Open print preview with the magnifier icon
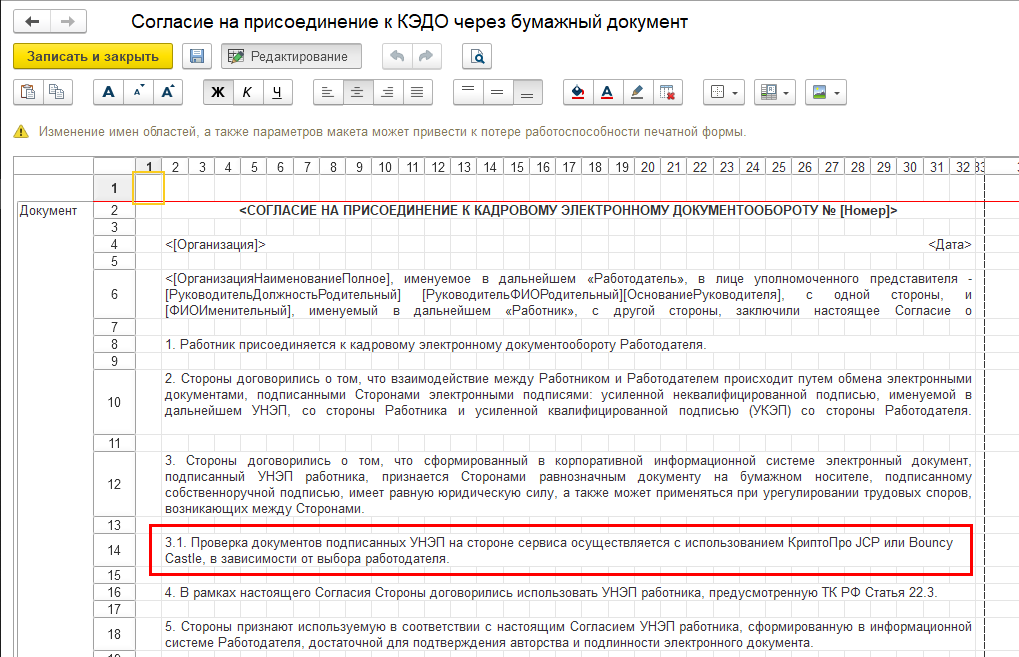Viewport: 1019px width, 657px height. [x=477, y=57]
